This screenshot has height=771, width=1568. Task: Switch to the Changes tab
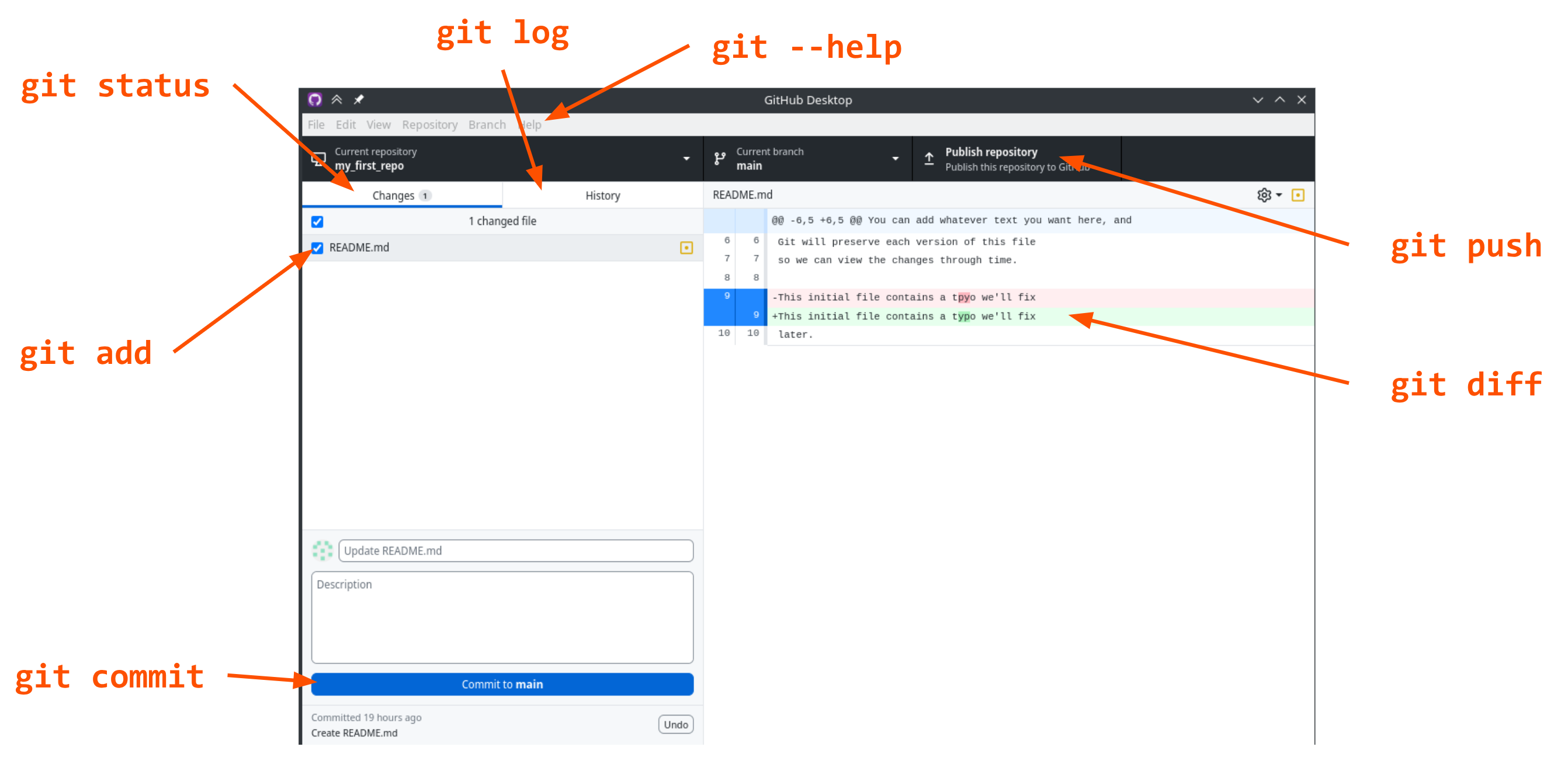click(402, 195)
